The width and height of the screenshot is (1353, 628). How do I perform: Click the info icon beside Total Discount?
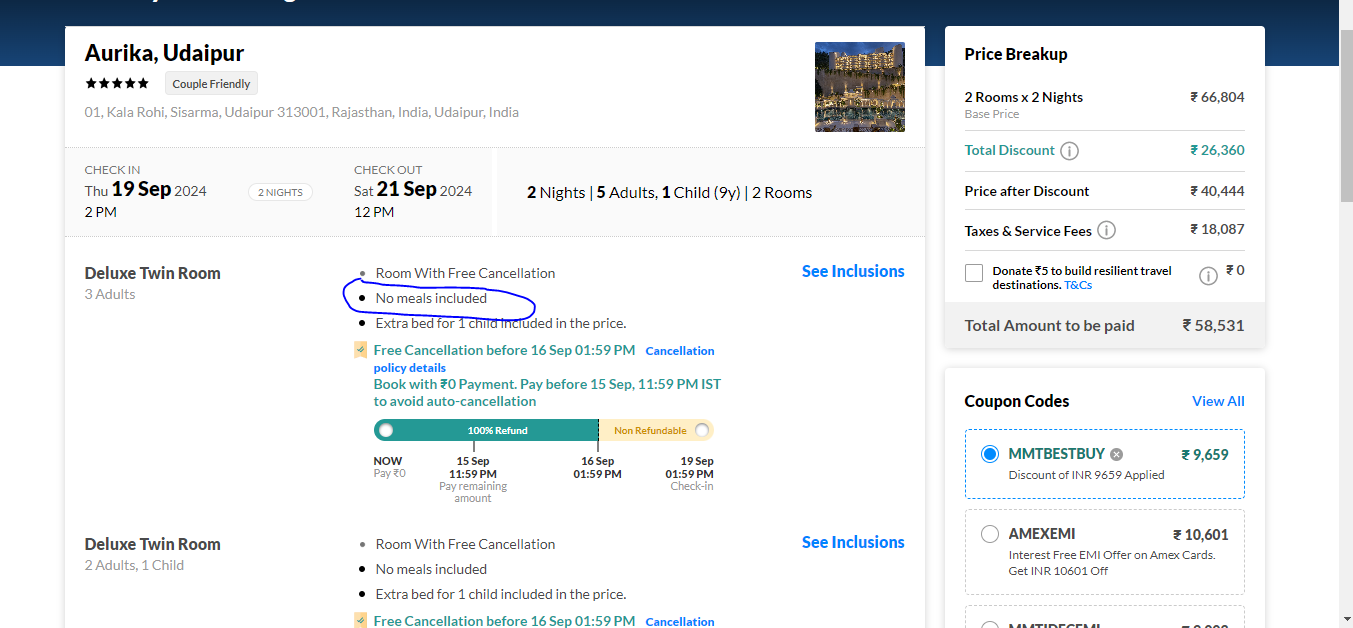(x=1069, y=151)
